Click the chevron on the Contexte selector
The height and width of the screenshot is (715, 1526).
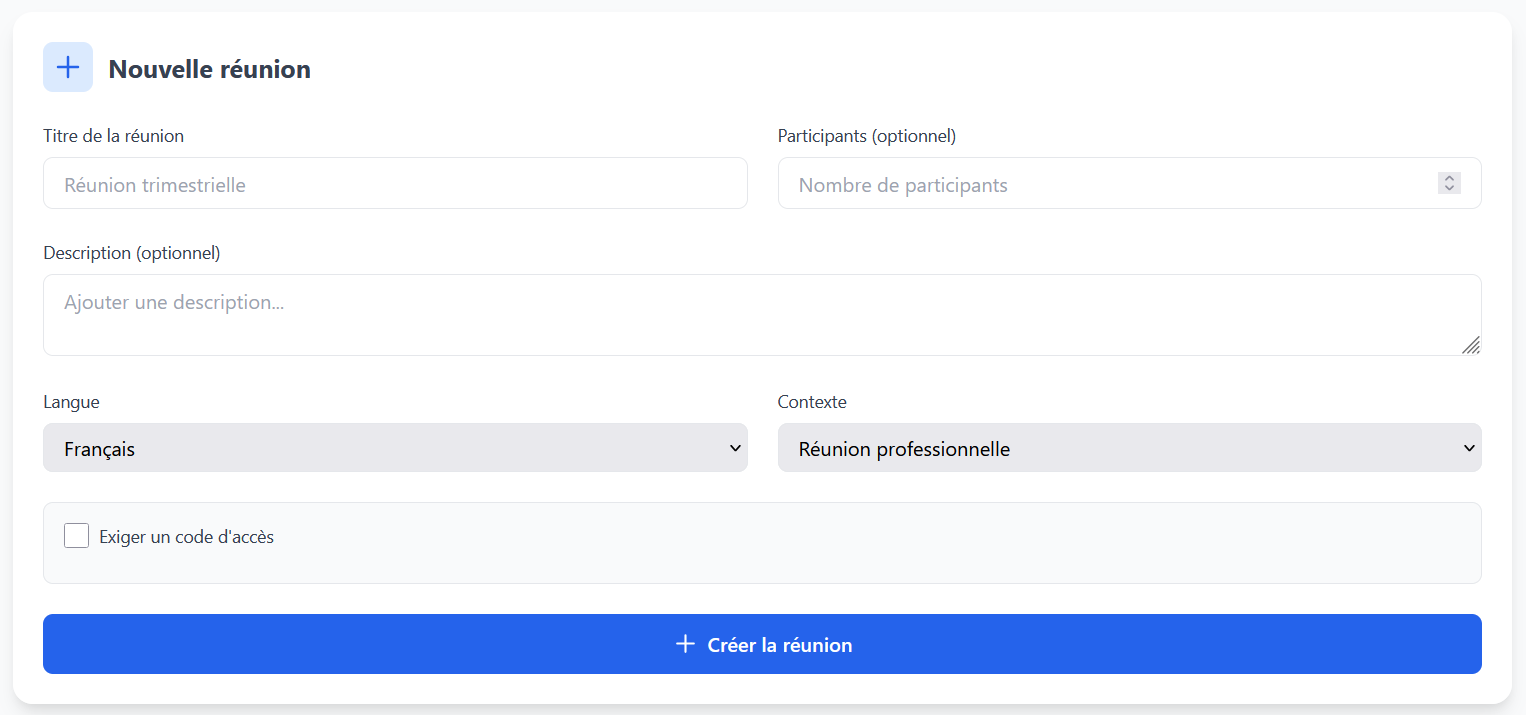coord(1467,448)
